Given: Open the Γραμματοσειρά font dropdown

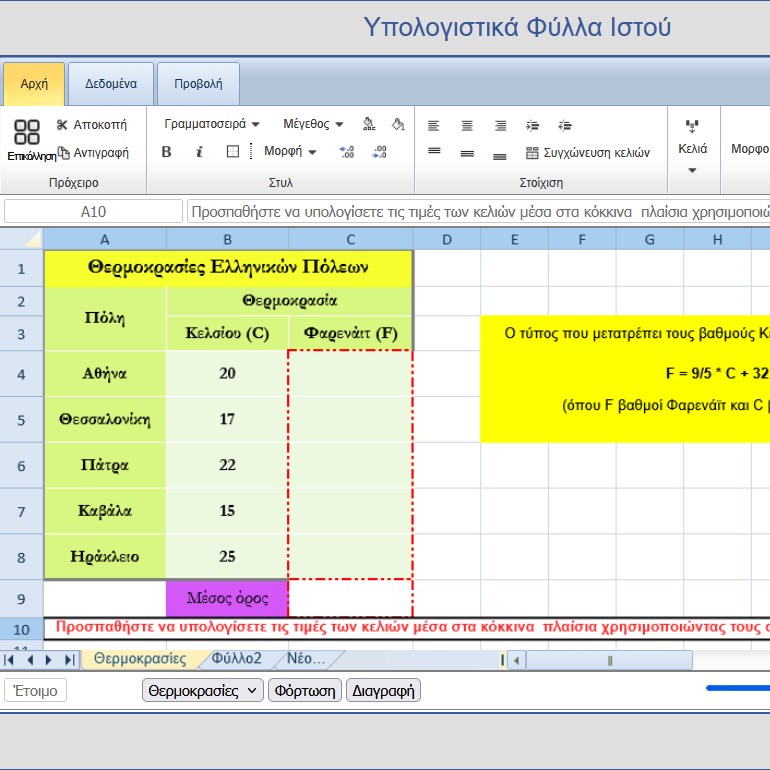Looking at the screenshot, I should coord(212,124).
